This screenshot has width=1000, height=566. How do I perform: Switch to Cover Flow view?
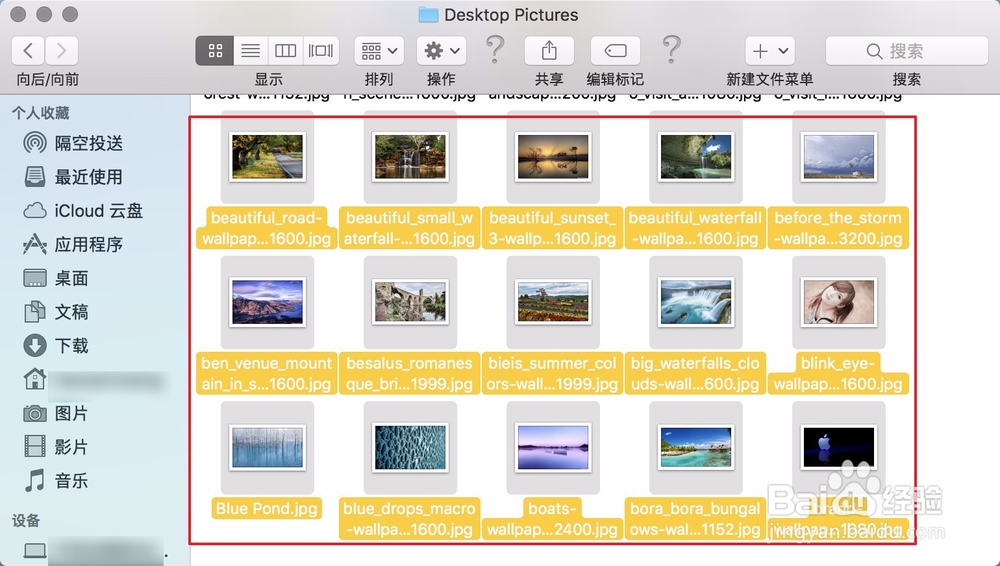point(321,50)
